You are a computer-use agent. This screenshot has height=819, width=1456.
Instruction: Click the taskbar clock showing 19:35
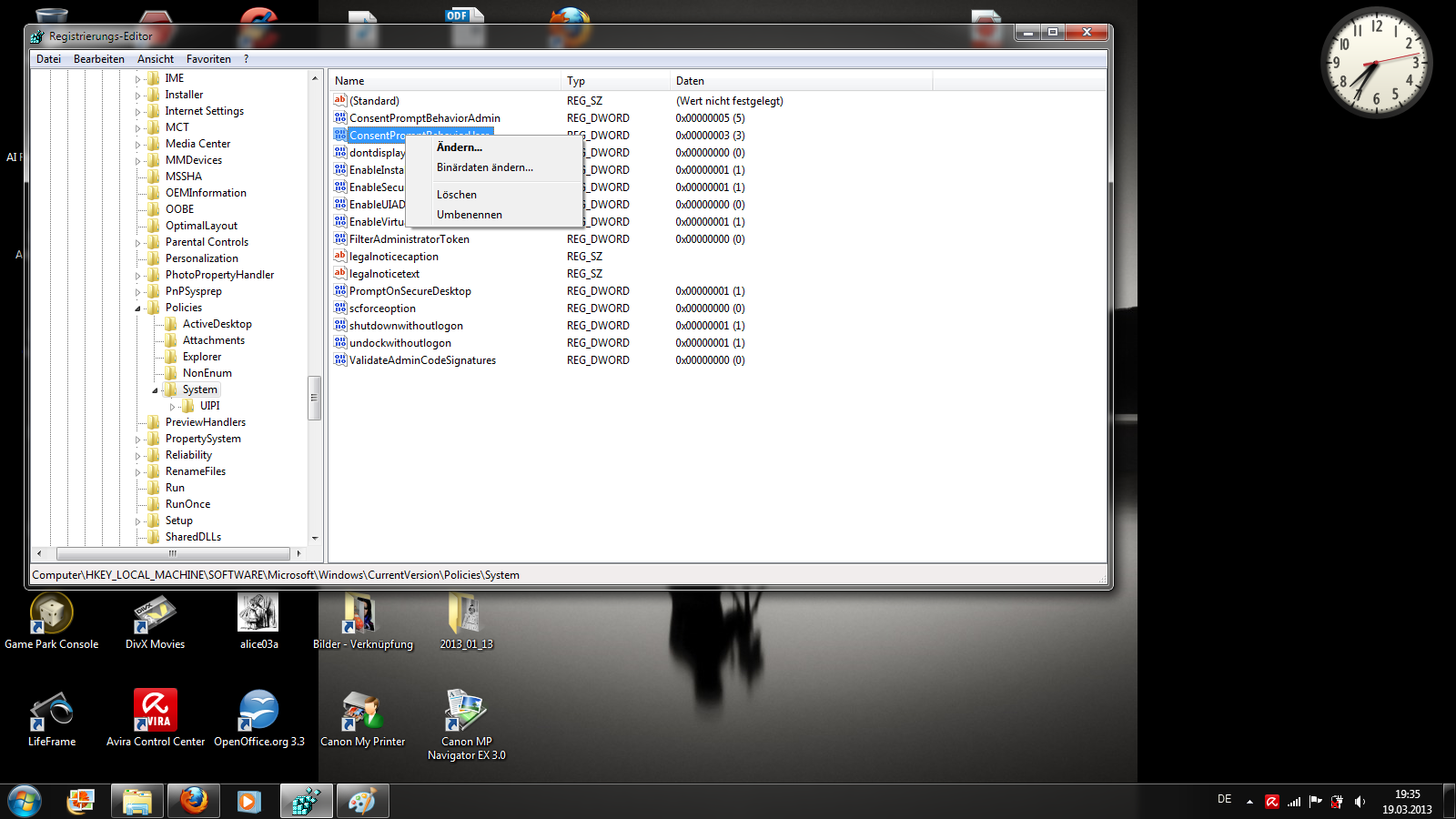click(1407, 802)
